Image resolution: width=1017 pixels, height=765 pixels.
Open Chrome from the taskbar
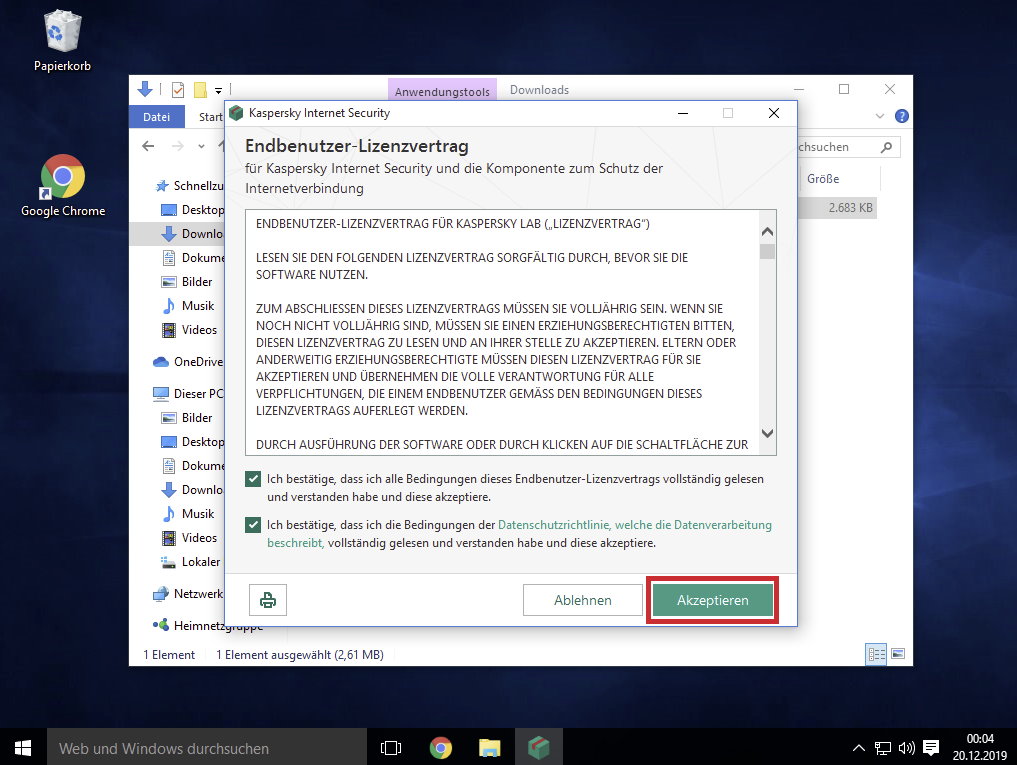(x=441, y=747)
